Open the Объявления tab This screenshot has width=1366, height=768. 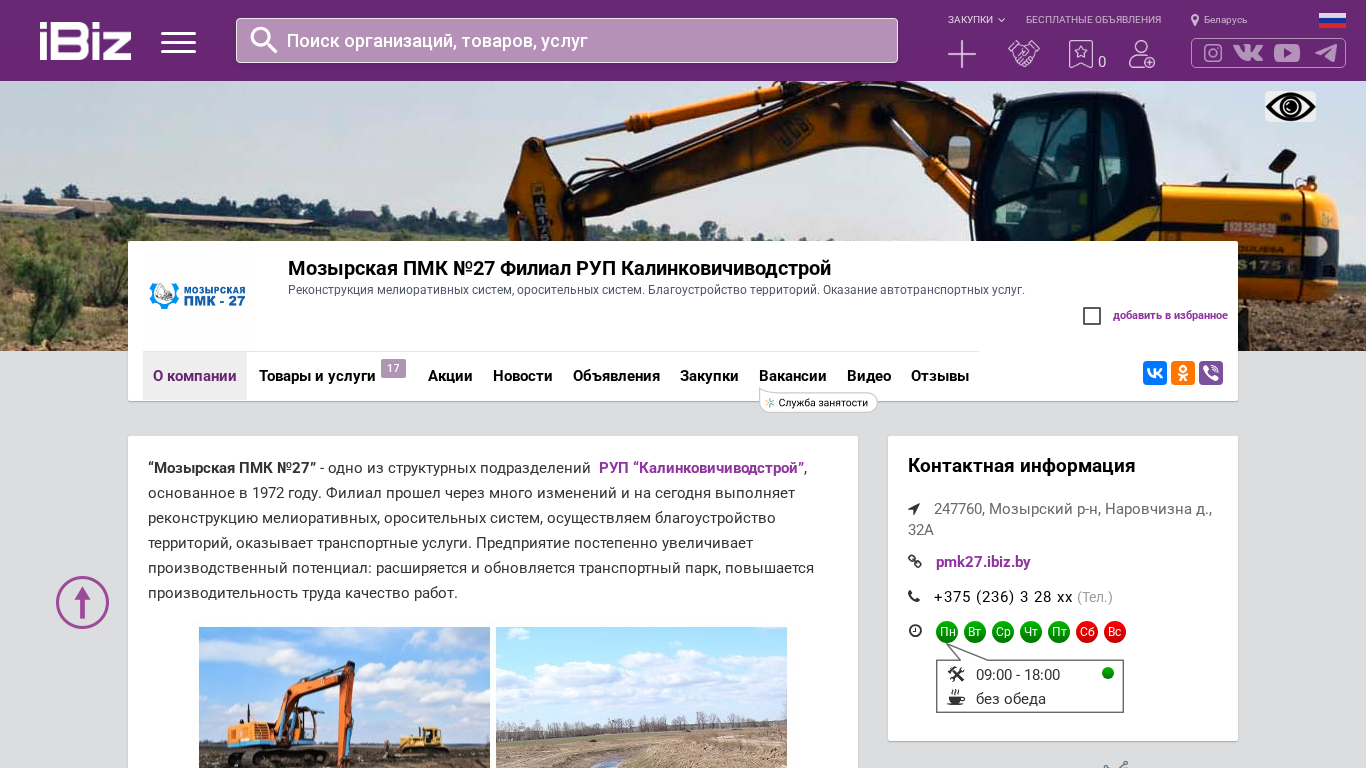click(x=616, y=376)
